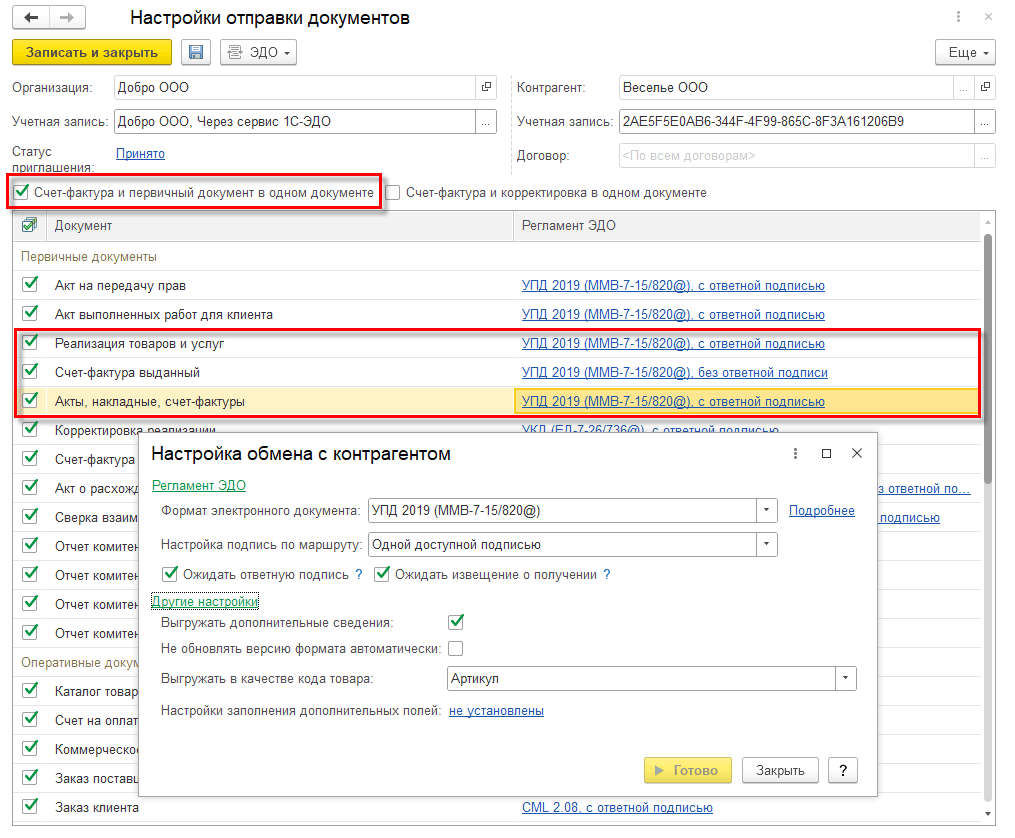
Task: Uncheck Заказ клиента row
Action: click(30, 806)
